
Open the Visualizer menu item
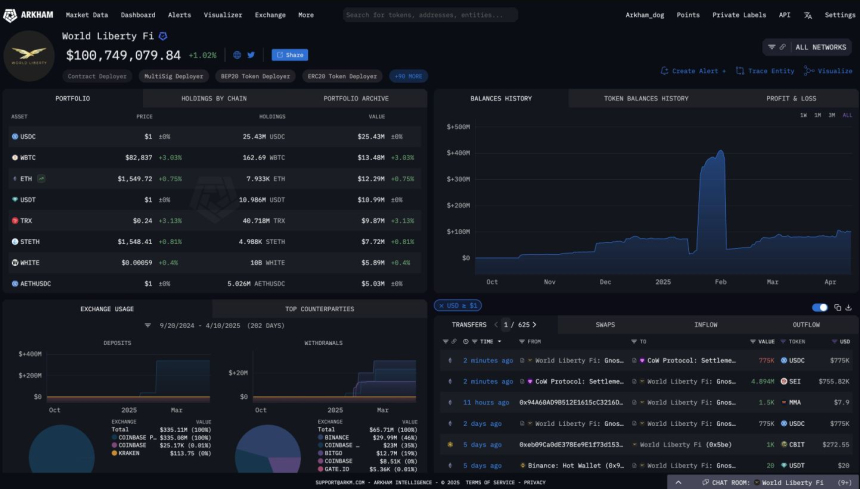[223, 15]
